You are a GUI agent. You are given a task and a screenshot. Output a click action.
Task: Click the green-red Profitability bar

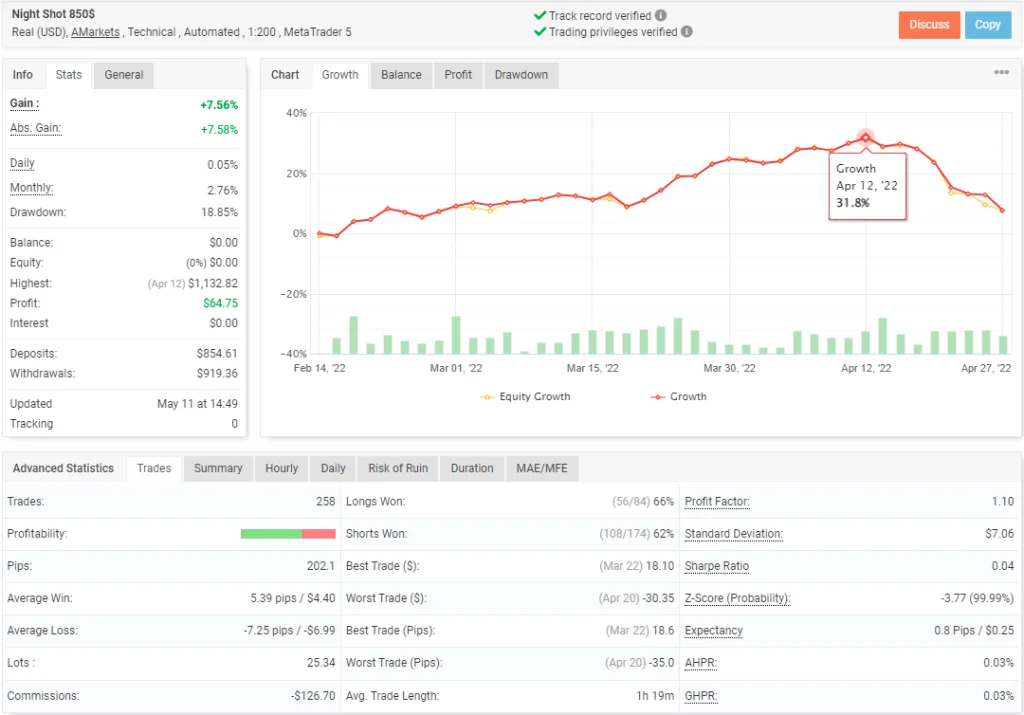(288, 533)
